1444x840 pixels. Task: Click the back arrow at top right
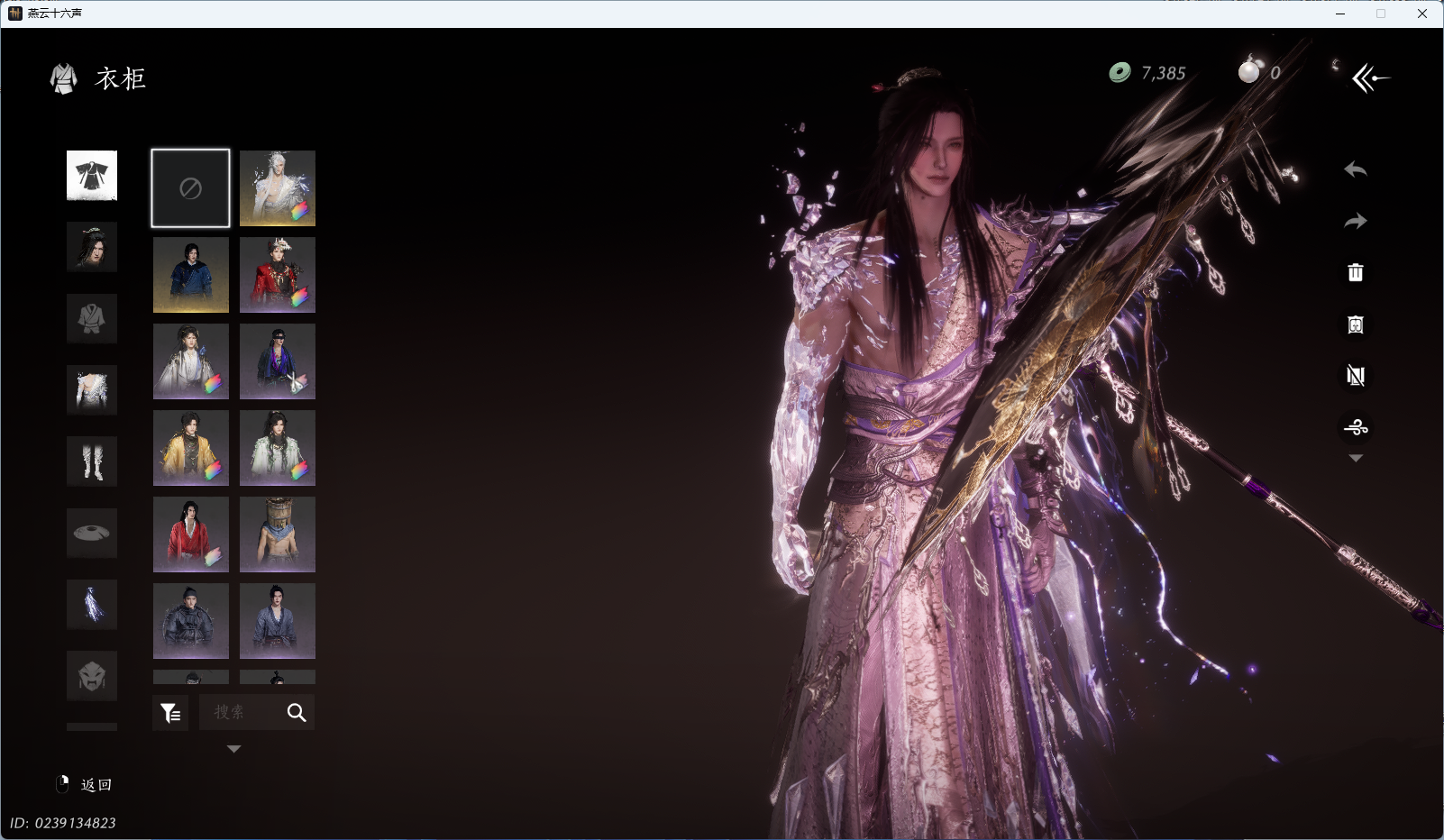[1370, 78]
